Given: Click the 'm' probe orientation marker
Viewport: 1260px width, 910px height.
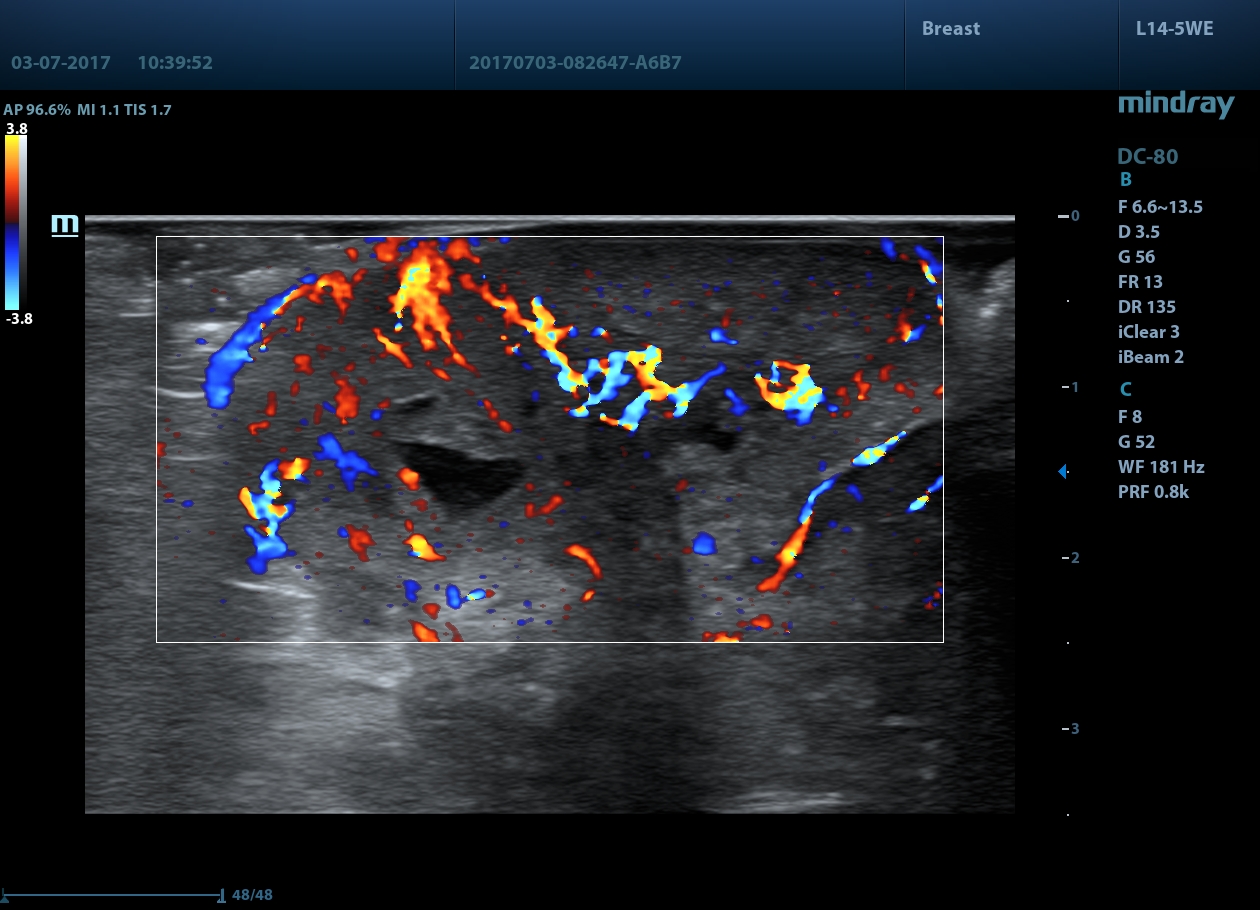Looking at the screenshot, I should [65, 225].
